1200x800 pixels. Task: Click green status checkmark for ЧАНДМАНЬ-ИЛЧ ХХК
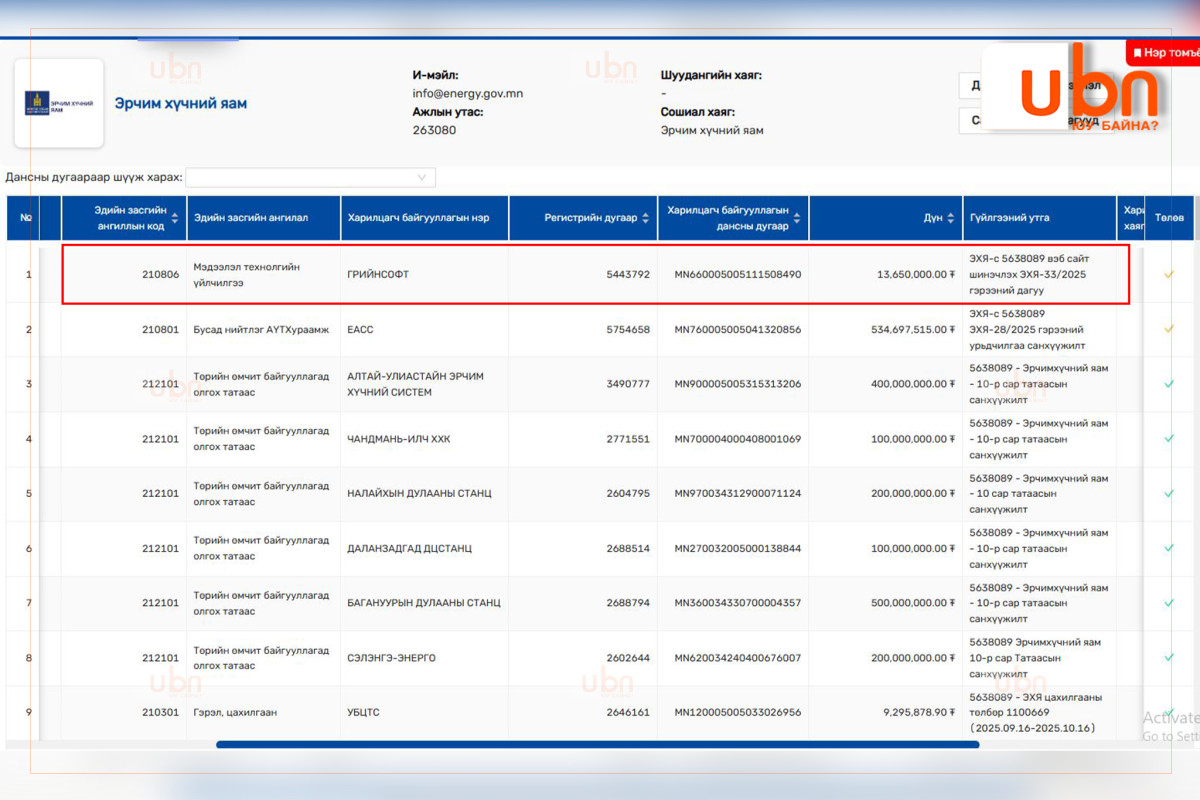(1168, 439)
